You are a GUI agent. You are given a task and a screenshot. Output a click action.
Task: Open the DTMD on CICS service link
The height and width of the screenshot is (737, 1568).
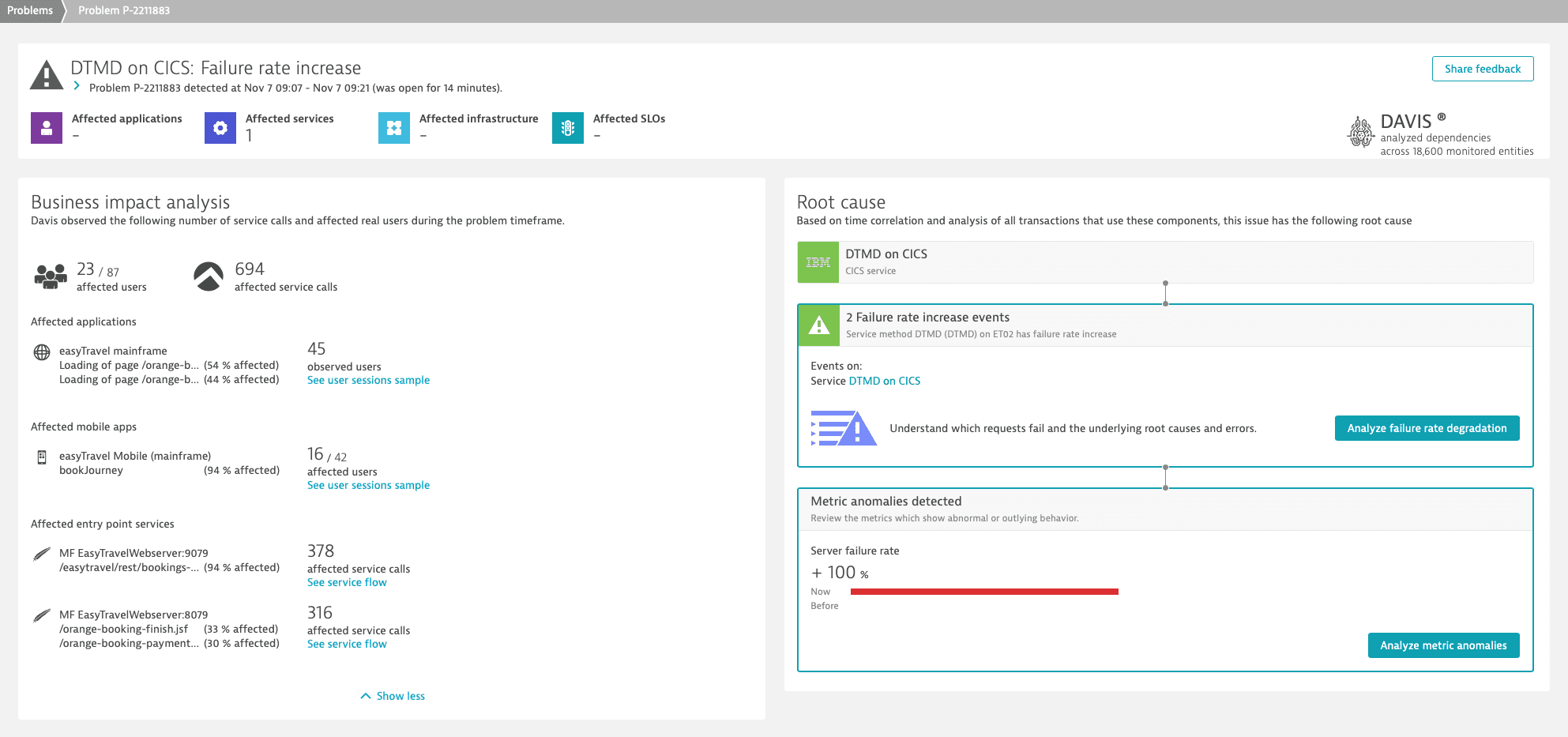884,381
